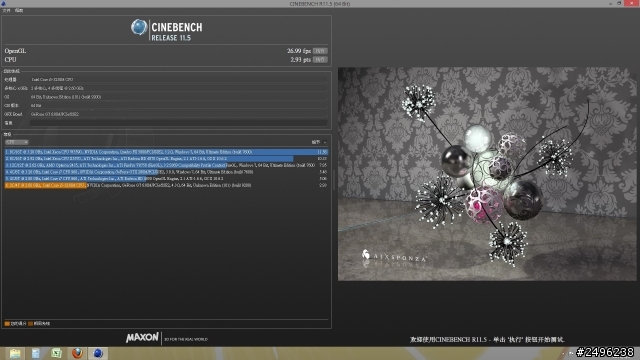
Task: Click the processor name field
Action: click(x=179, y=80)
